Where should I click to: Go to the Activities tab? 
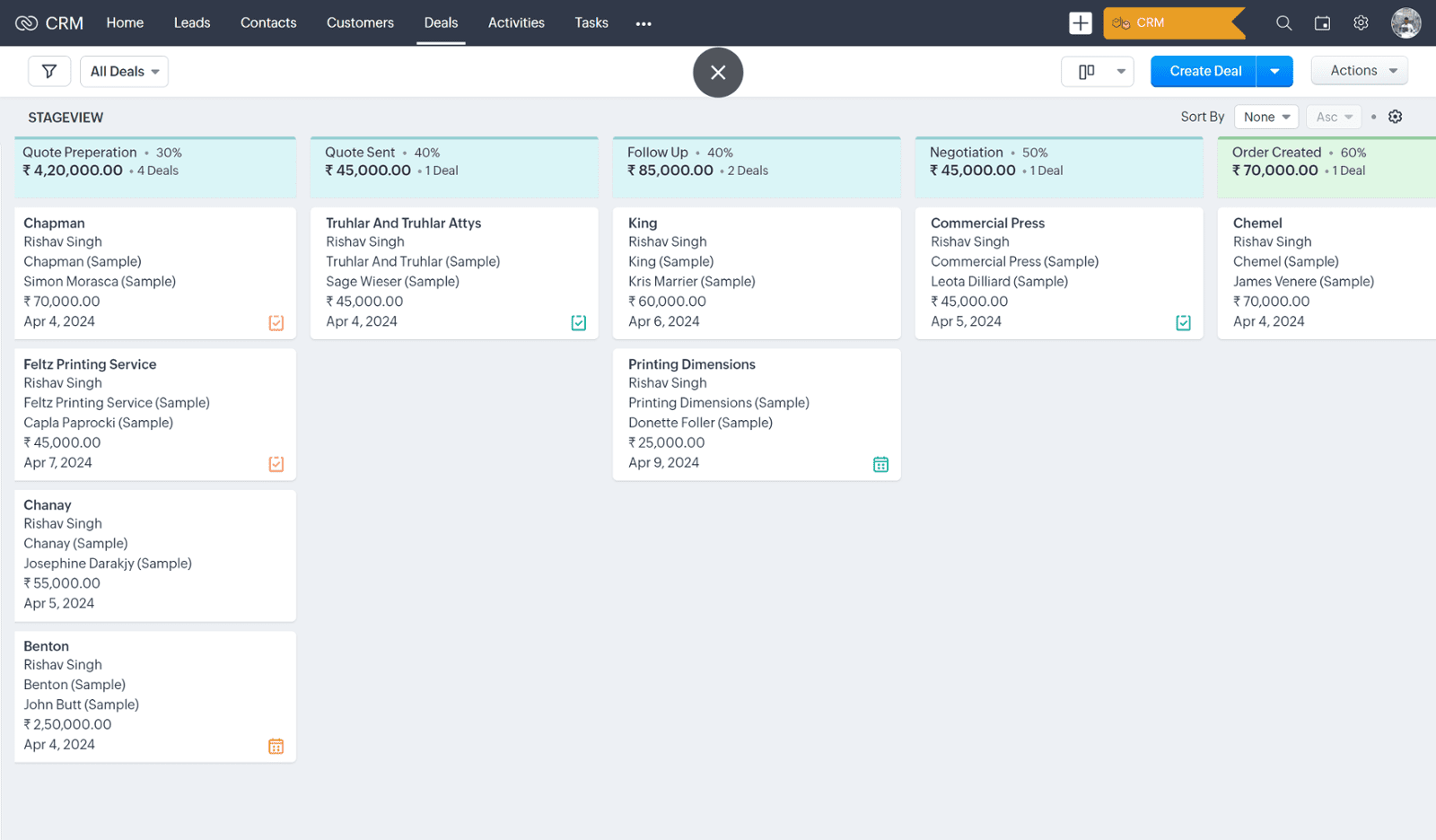point(516,23)
